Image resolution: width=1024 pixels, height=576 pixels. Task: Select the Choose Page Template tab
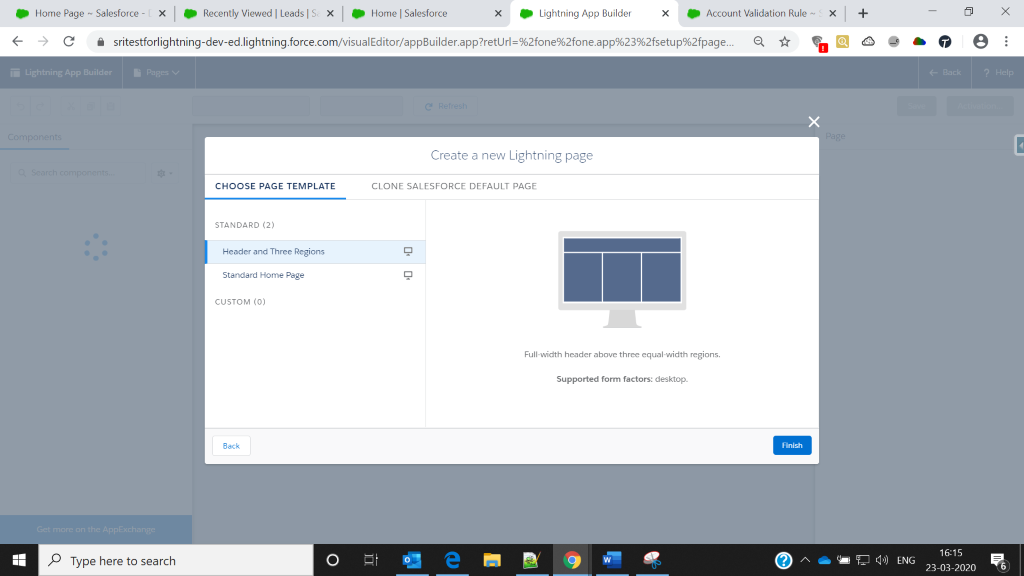pos(275,186)
